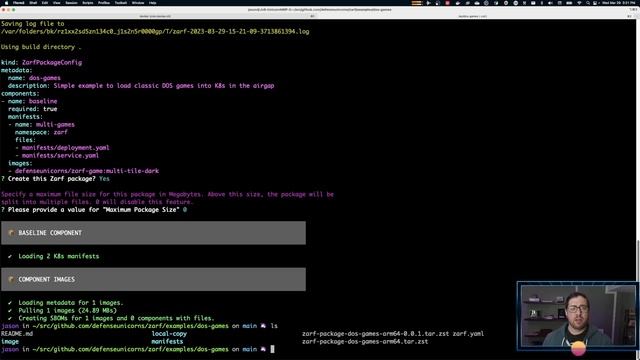This screenshot has width=640, height=360.
Task: Click the presenter webcam video overlay
Action: pos(578,316)
